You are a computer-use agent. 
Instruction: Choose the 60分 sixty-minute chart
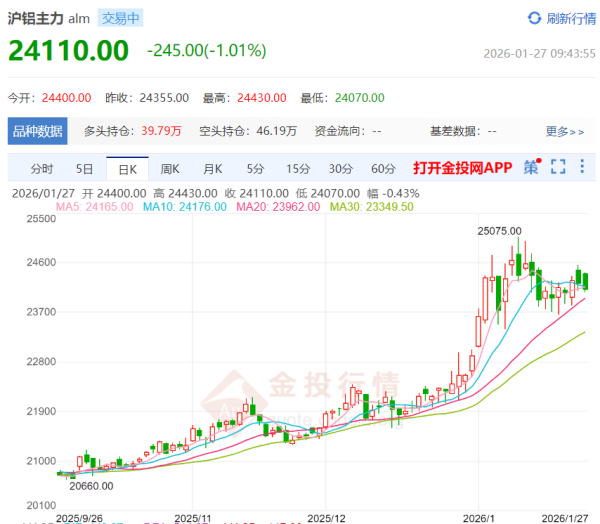pos(383,168)
